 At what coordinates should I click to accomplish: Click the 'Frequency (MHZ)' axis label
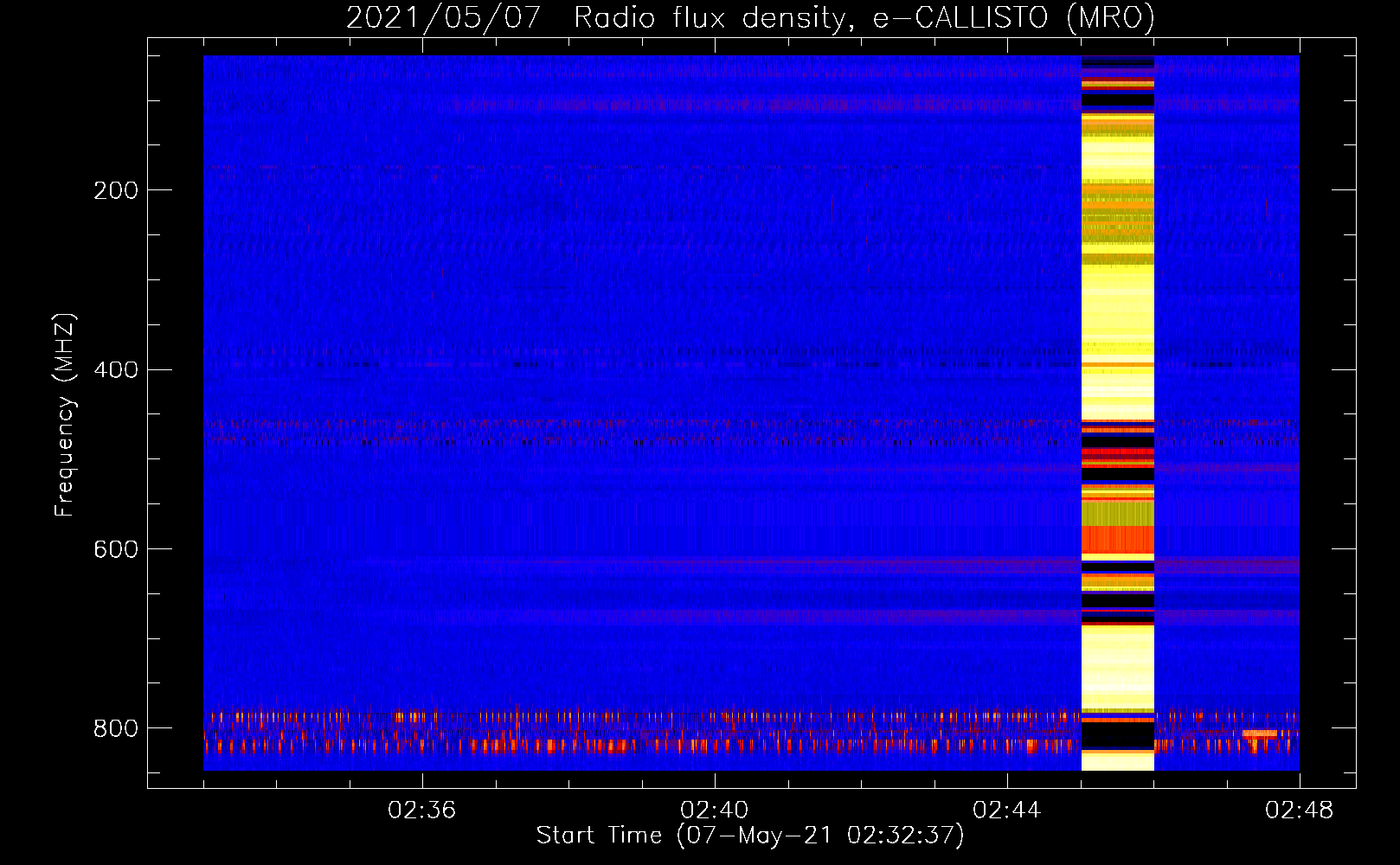coord(65,414)
